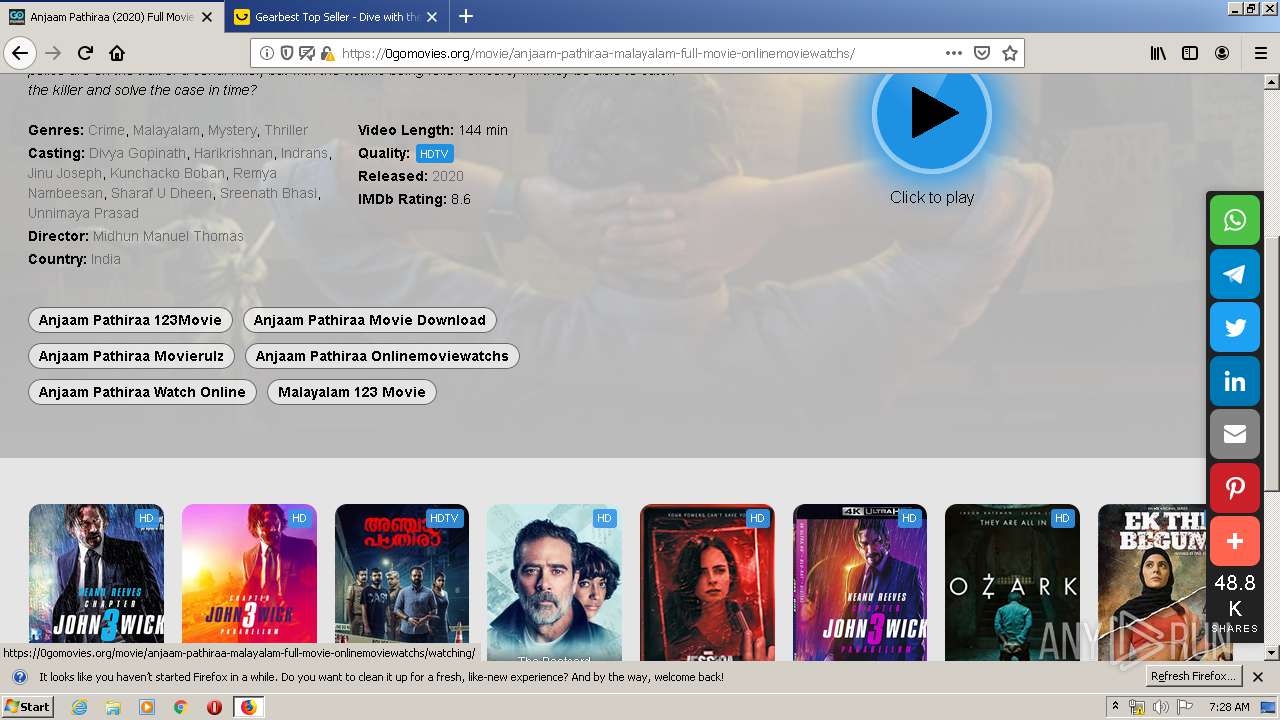Share via Telegram icon

(x=1235, y=274)
